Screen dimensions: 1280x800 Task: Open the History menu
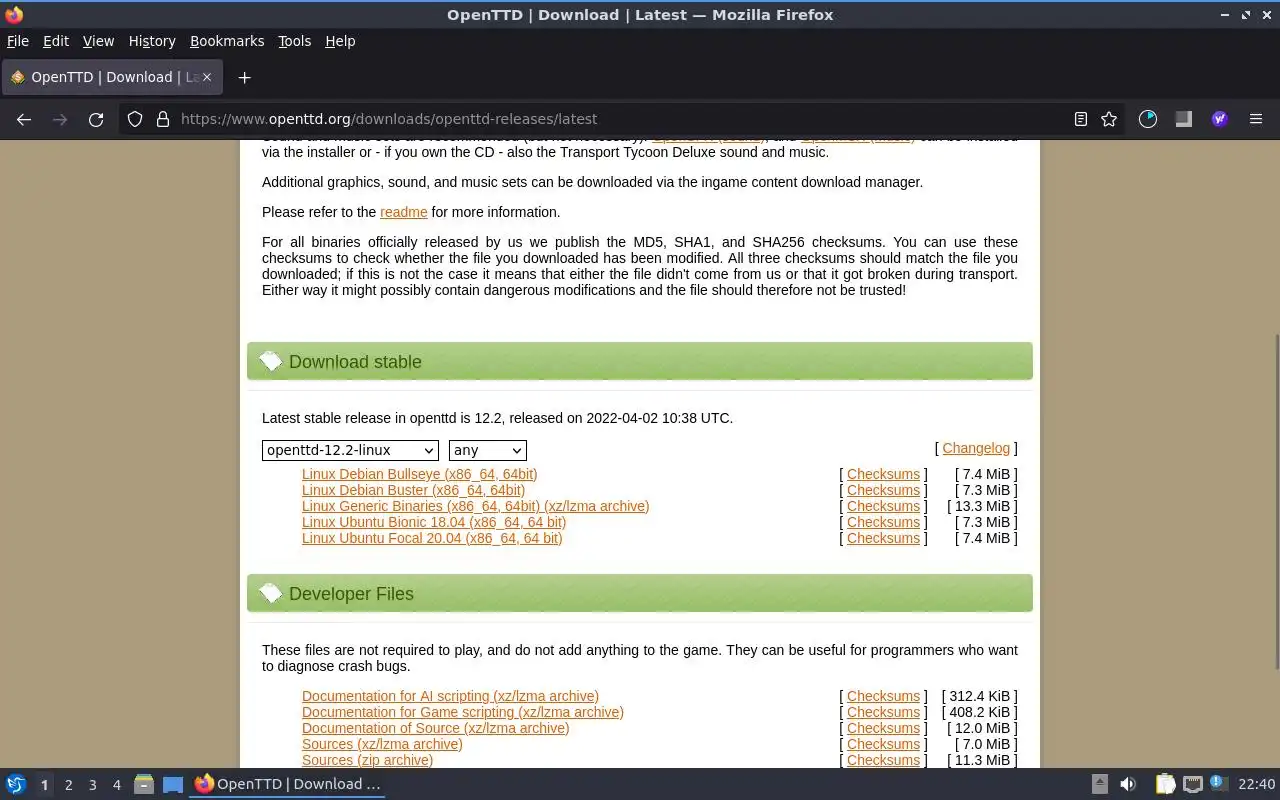(x=152, y=41)
